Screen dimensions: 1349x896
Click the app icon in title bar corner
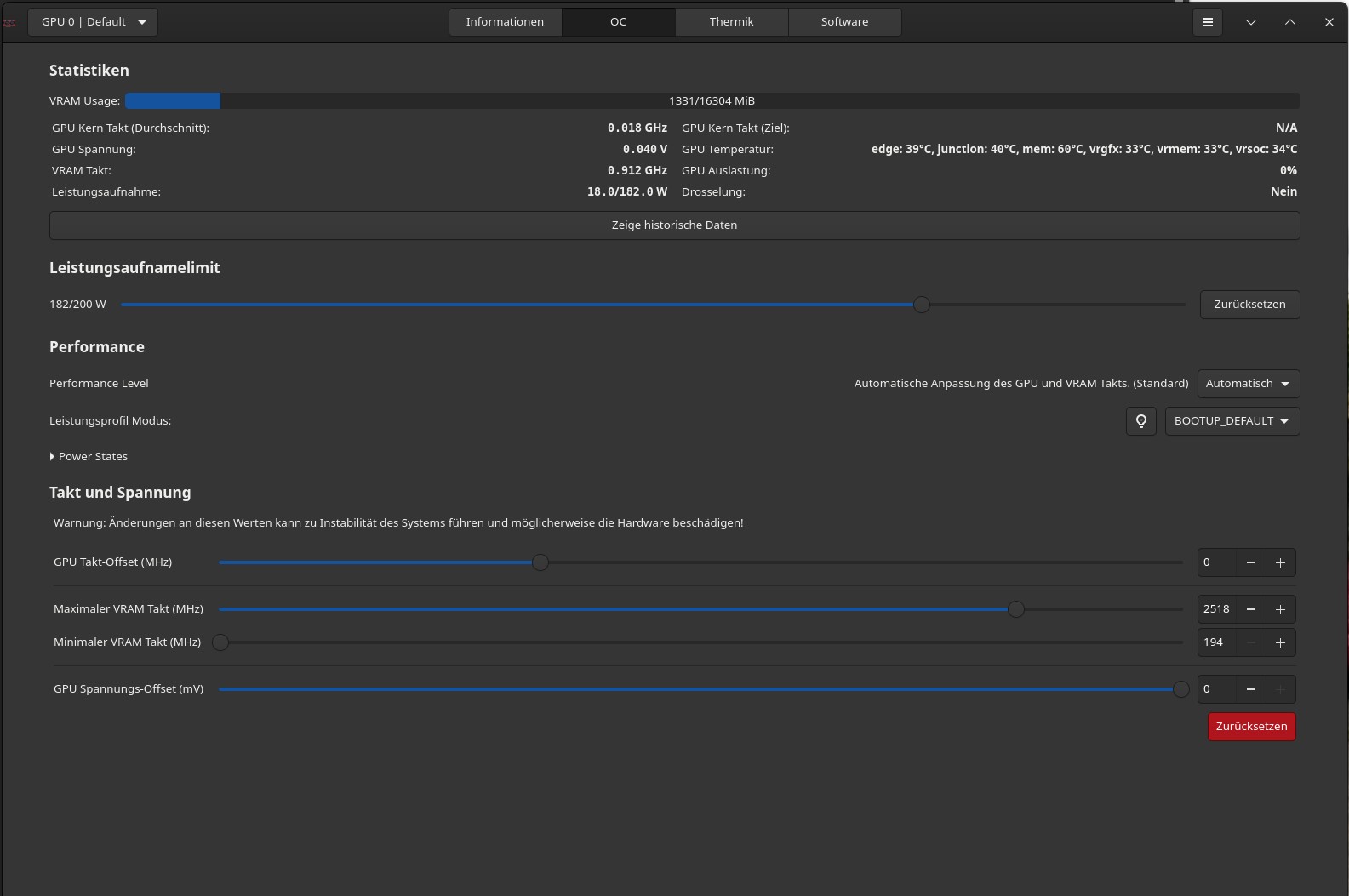(9, 22)
